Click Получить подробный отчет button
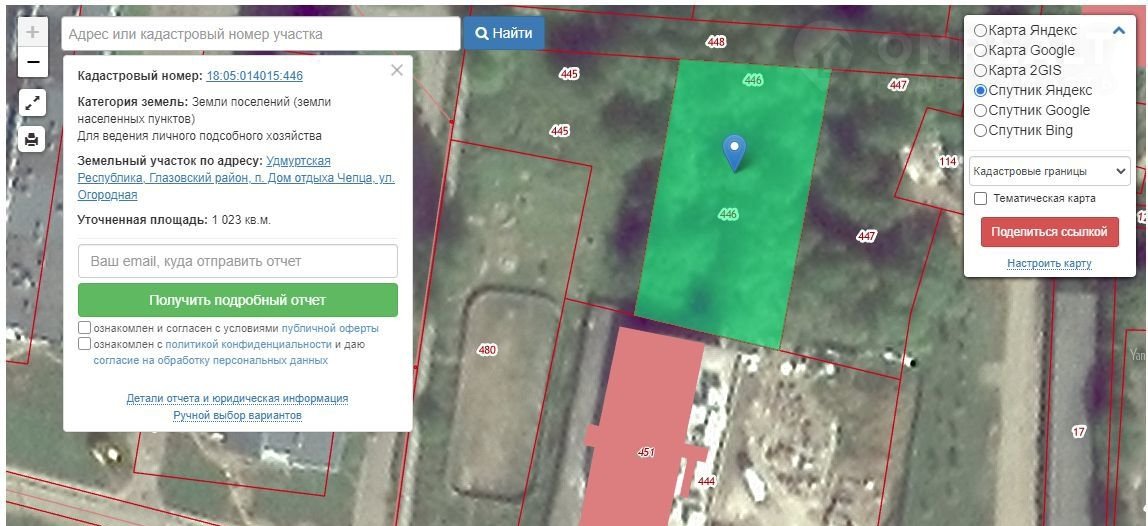The image size is (1148, 526). click(x=238, y=300)
